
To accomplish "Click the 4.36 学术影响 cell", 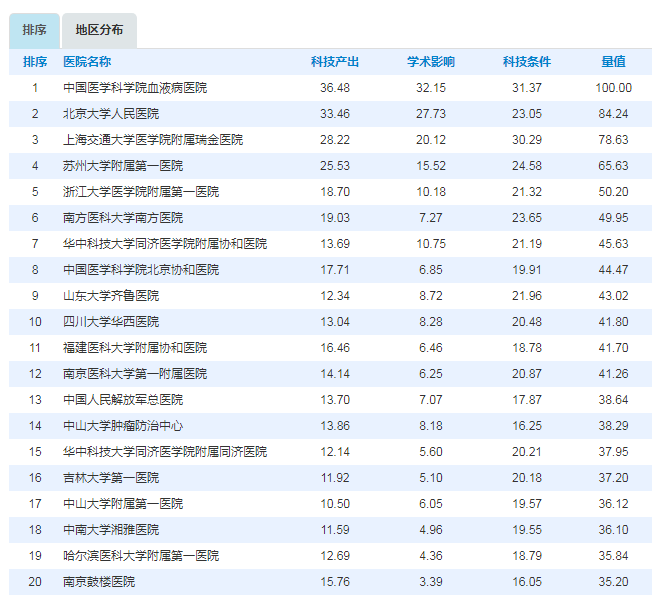I will click(431, 556).
